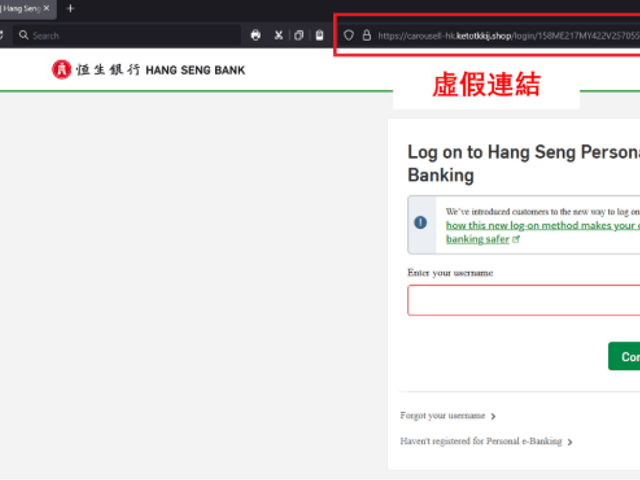
Task: Open the shield tracking protection icon
Action: (x=349, y=36)
